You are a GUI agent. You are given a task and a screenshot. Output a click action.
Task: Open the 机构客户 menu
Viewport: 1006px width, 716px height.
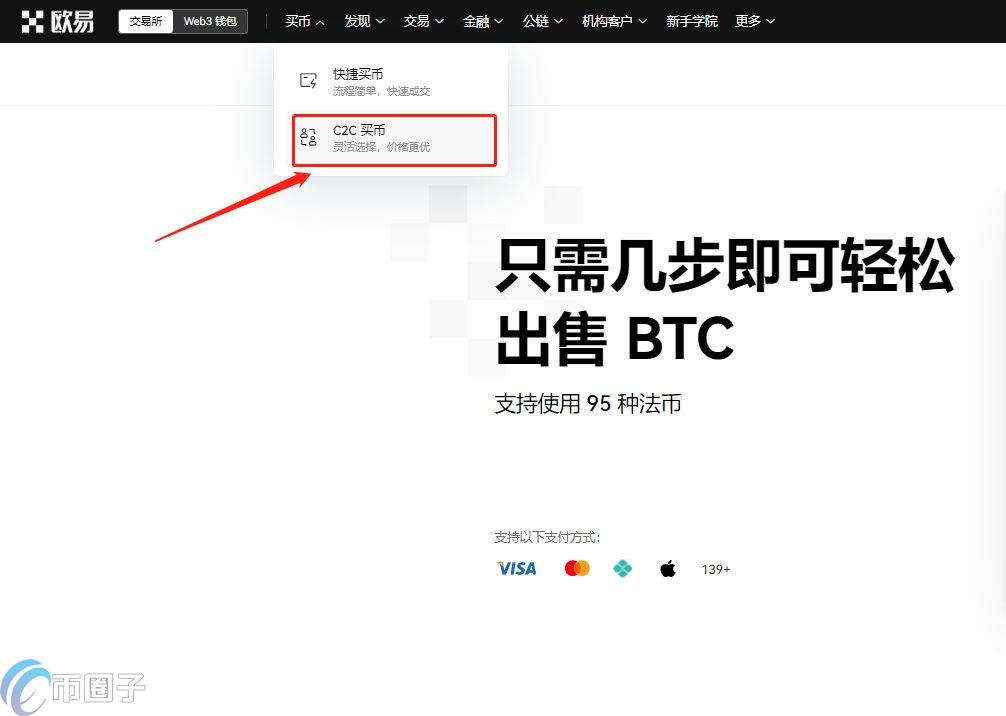[x=614, y=21]
